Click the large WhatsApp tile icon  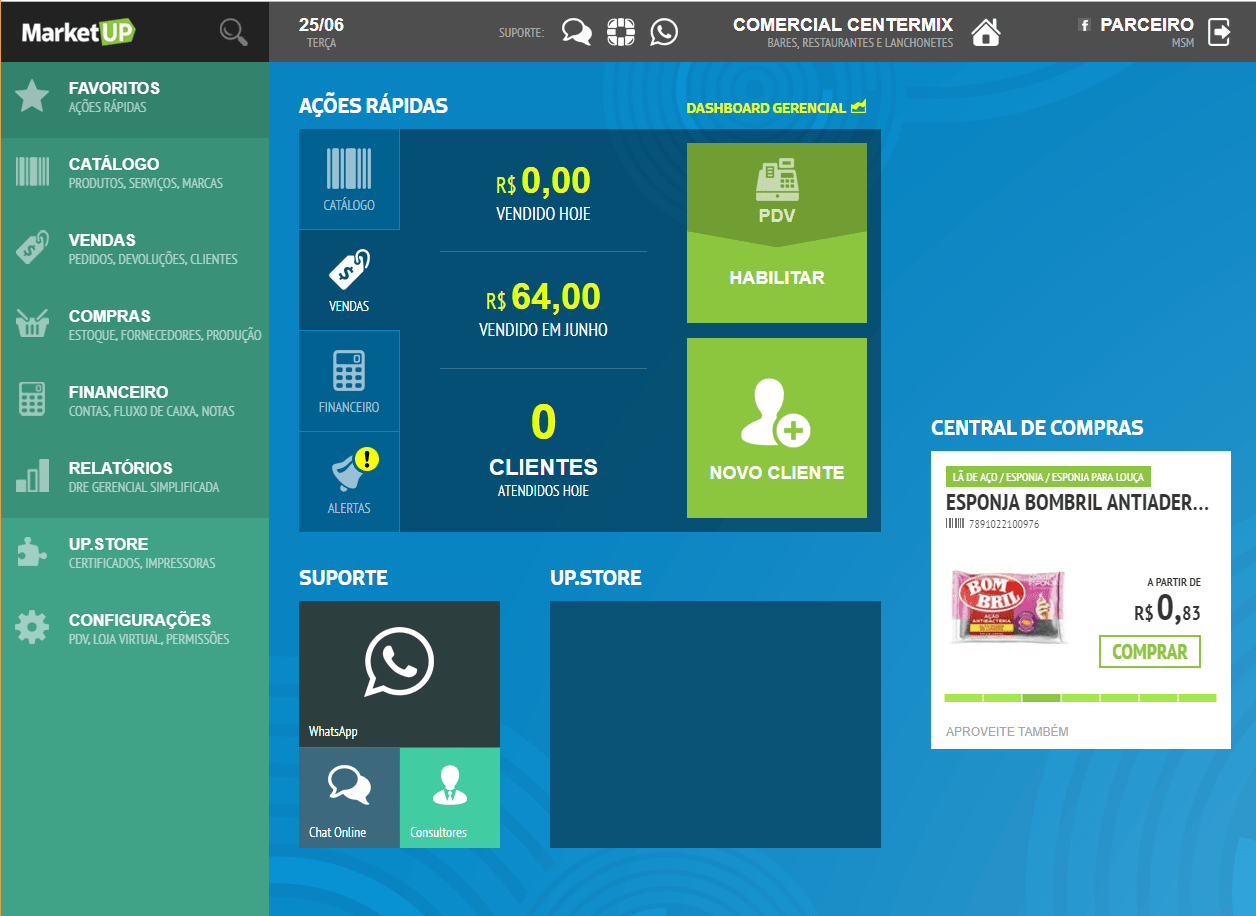pyautogui.click(x=399, y=661)
